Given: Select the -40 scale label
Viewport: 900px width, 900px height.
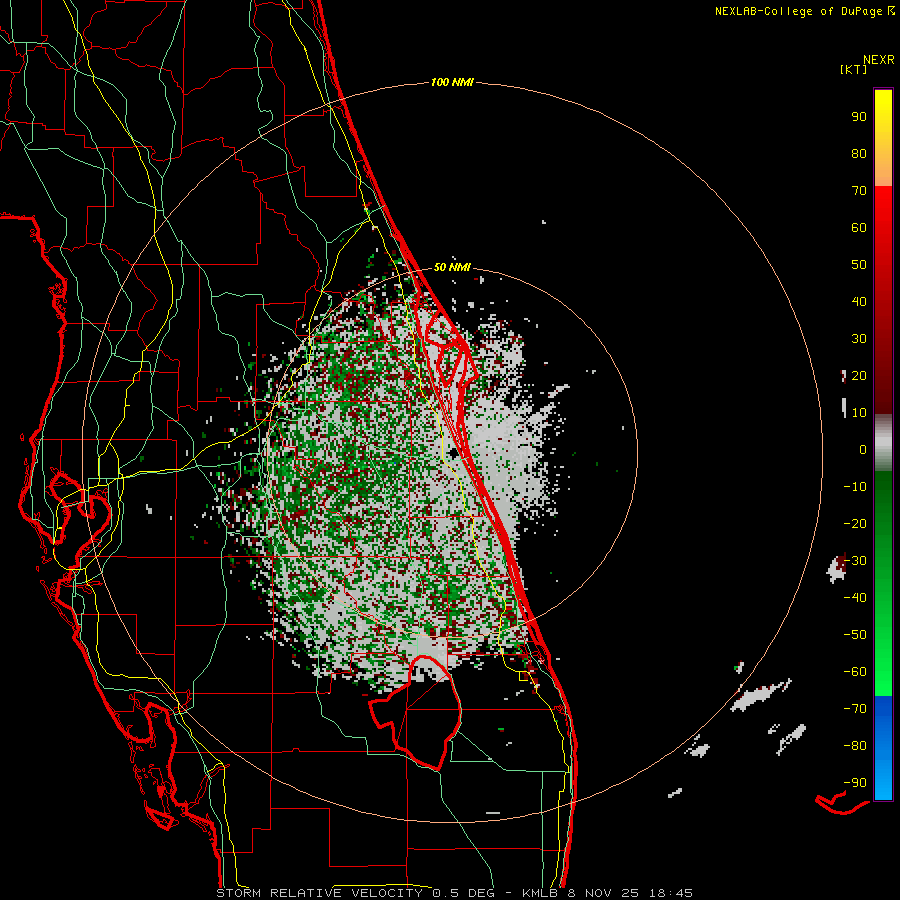Looking at the screenshot, I should (x=855, y=598).
